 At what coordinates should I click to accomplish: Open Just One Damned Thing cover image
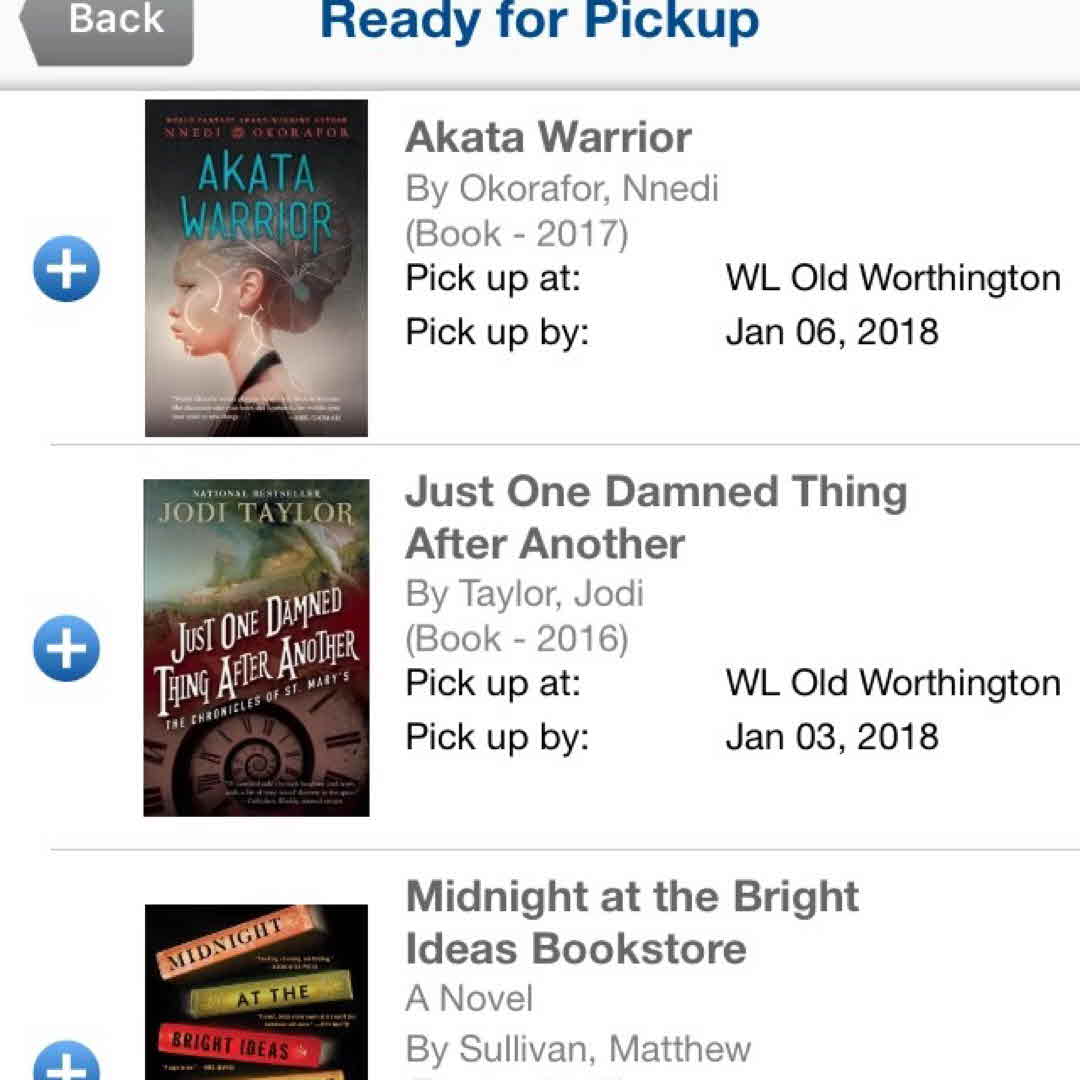tap(256, 647)
